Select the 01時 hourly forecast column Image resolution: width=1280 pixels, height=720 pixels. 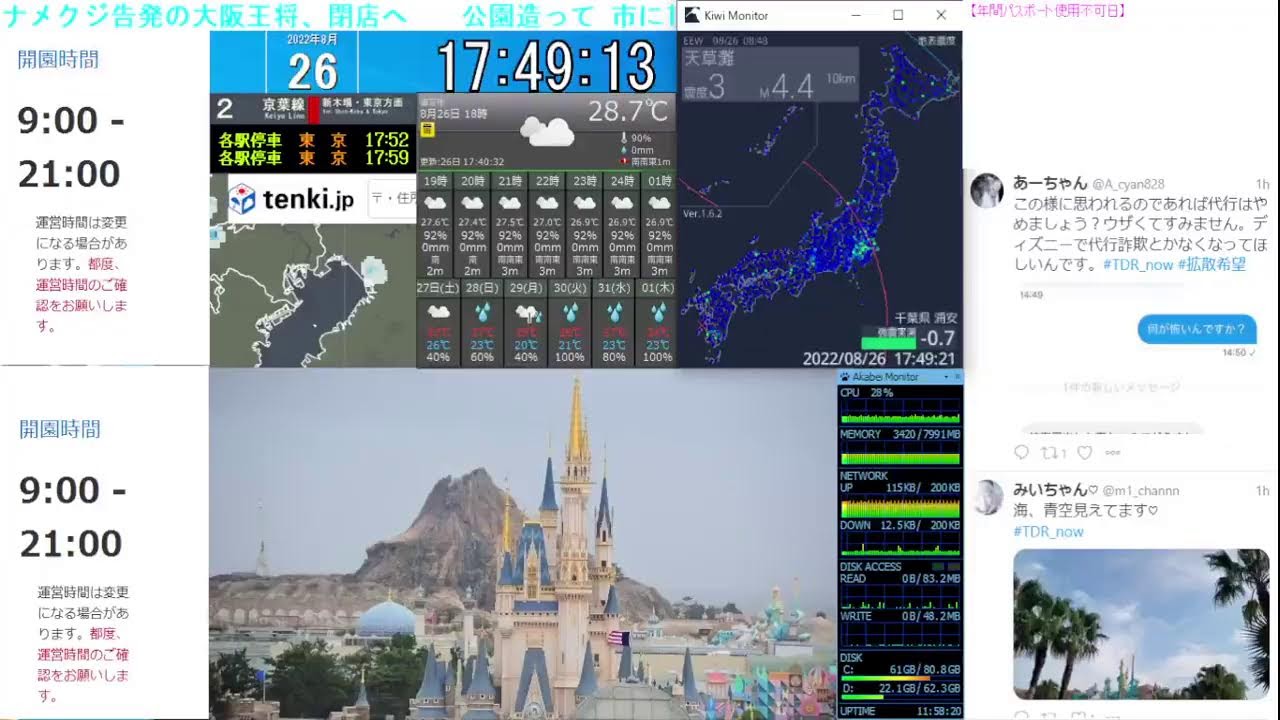659,225
